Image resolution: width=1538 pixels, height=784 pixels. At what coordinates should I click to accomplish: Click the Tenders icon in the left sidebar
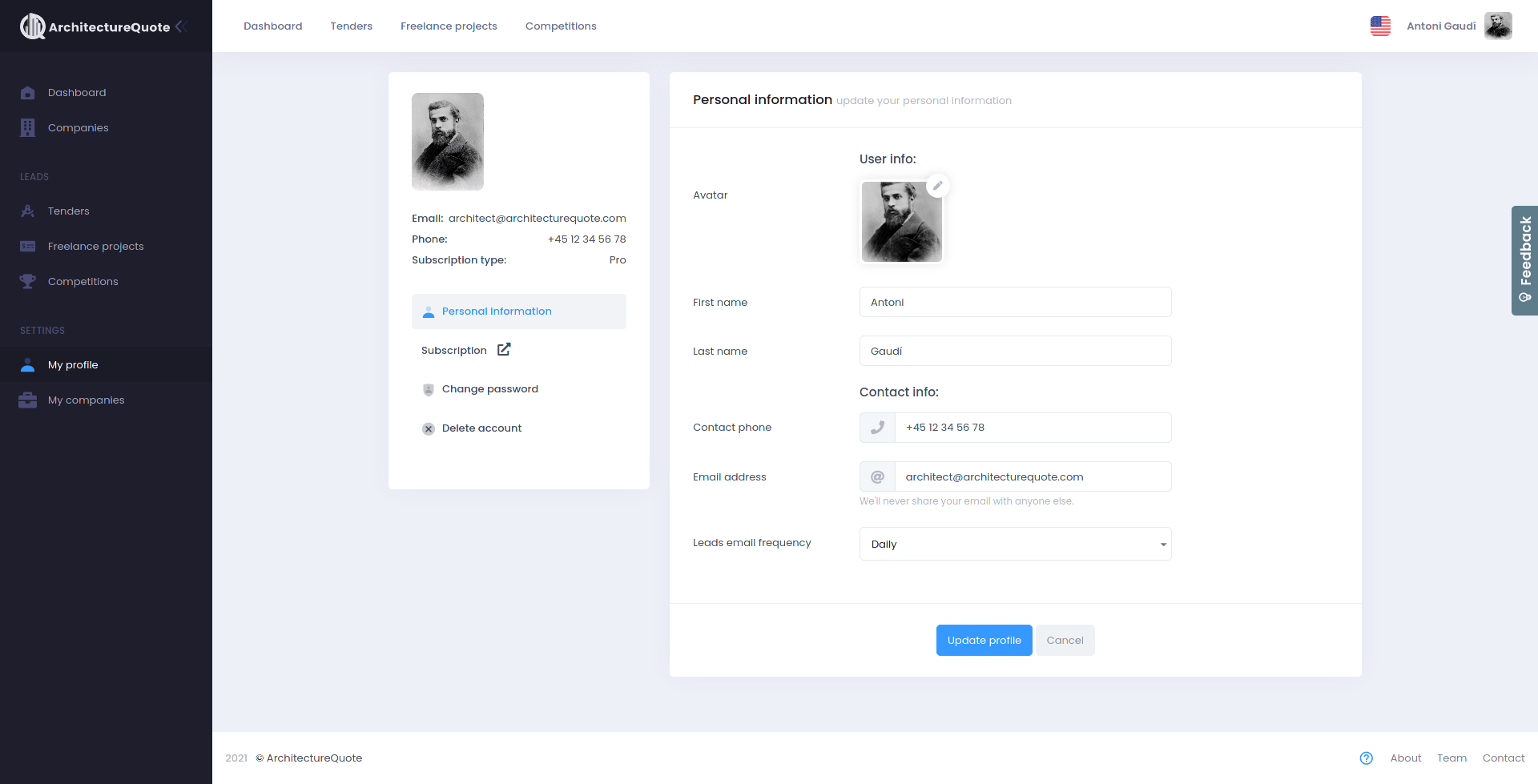[28, 211]
